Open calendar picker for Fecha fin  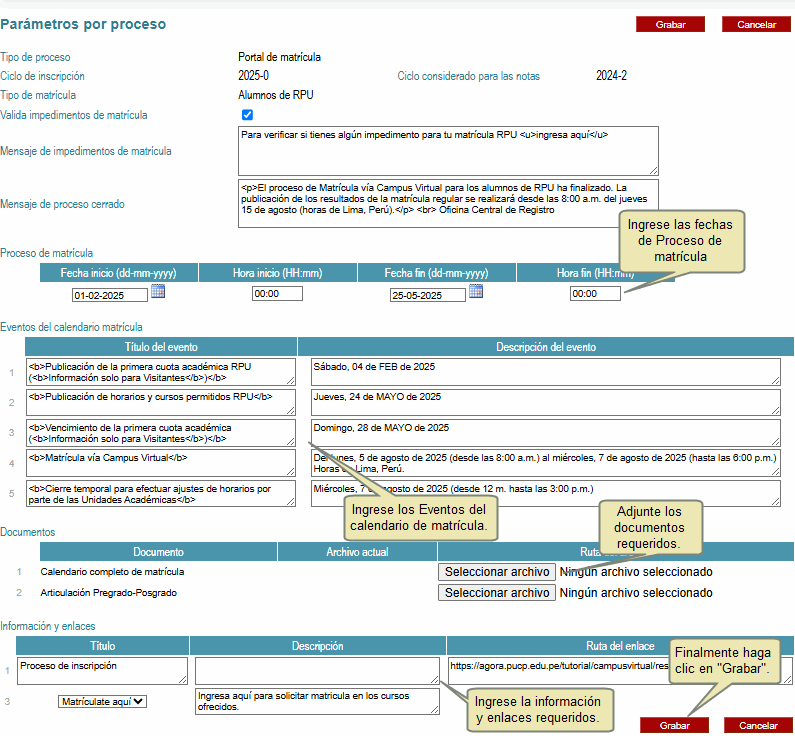476,291
